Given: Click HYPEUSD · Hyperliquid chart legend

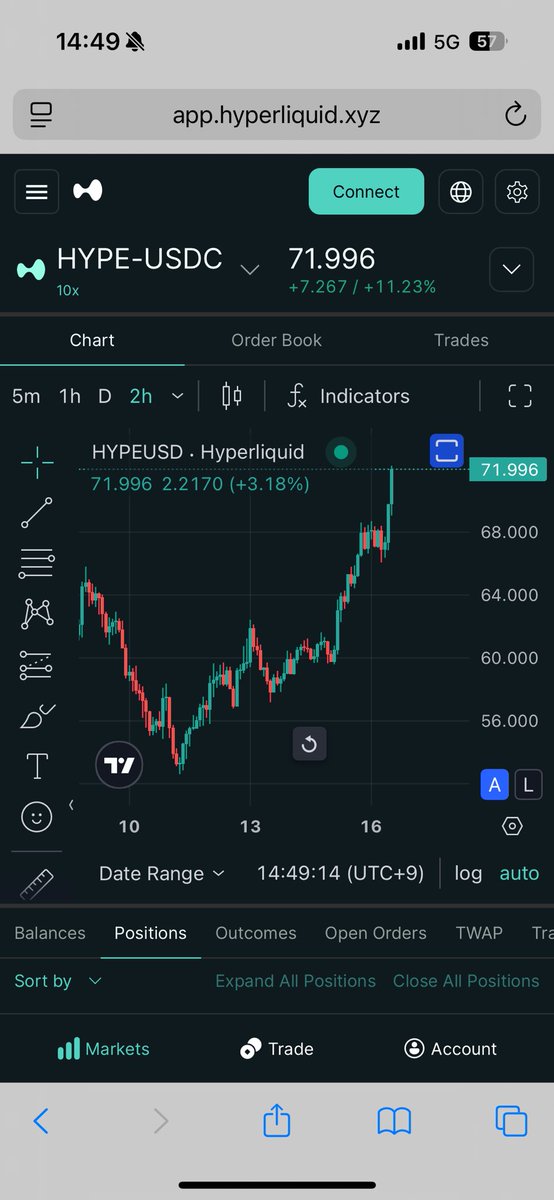Looking at the screenshot, I should coord(198,452).
